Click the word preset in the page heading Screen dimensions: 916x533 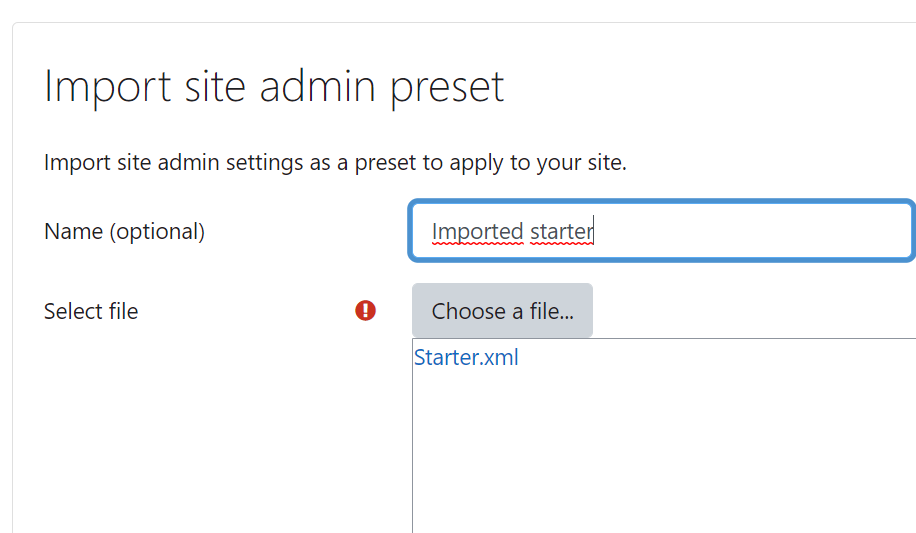click(x=447, y=89)
